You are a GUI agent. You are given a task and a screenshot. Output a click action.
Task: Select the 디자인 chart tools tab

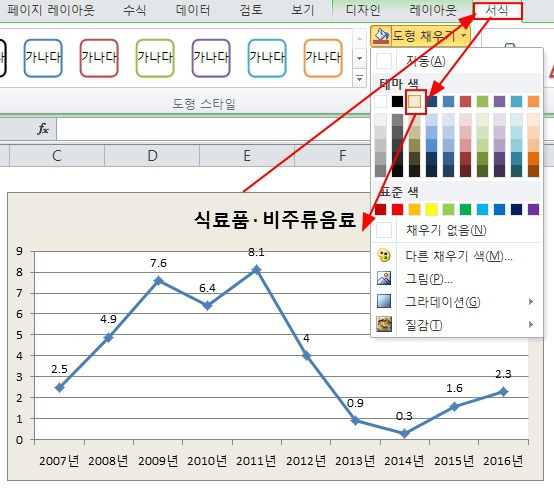363,10
